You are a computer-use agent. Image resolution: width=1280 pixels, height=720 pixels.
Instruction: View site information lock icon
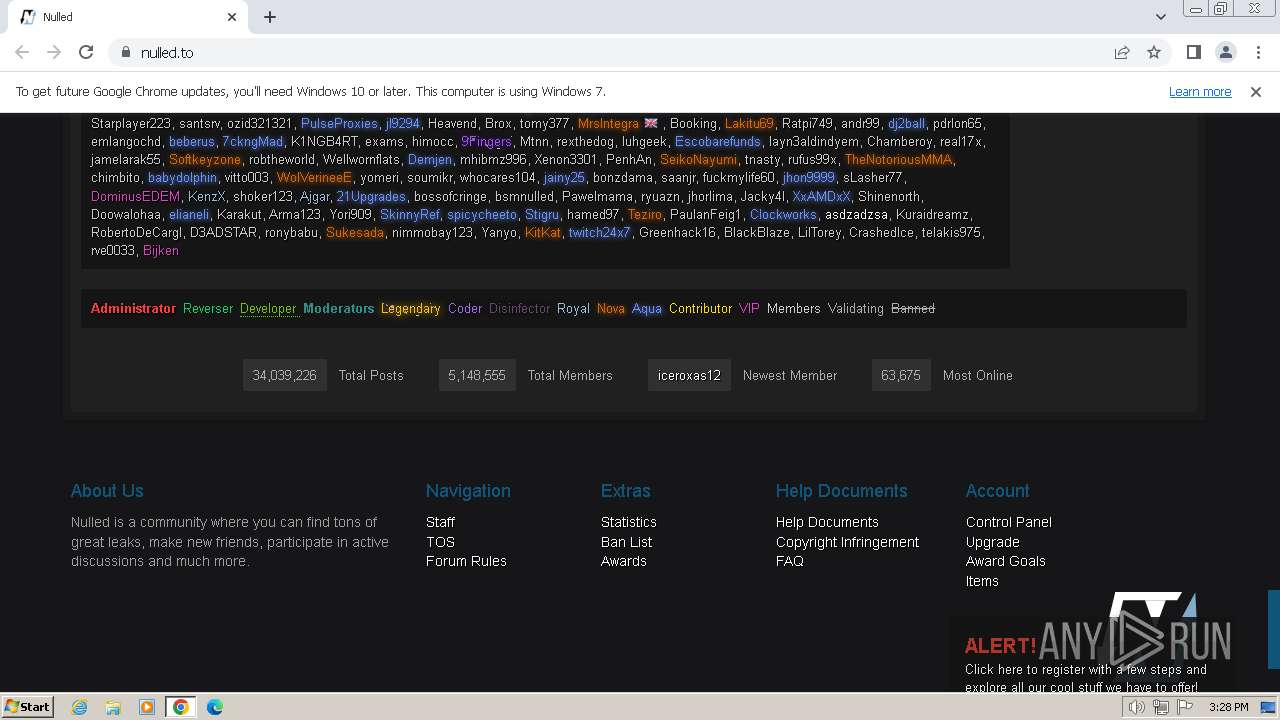pos(126,52)
